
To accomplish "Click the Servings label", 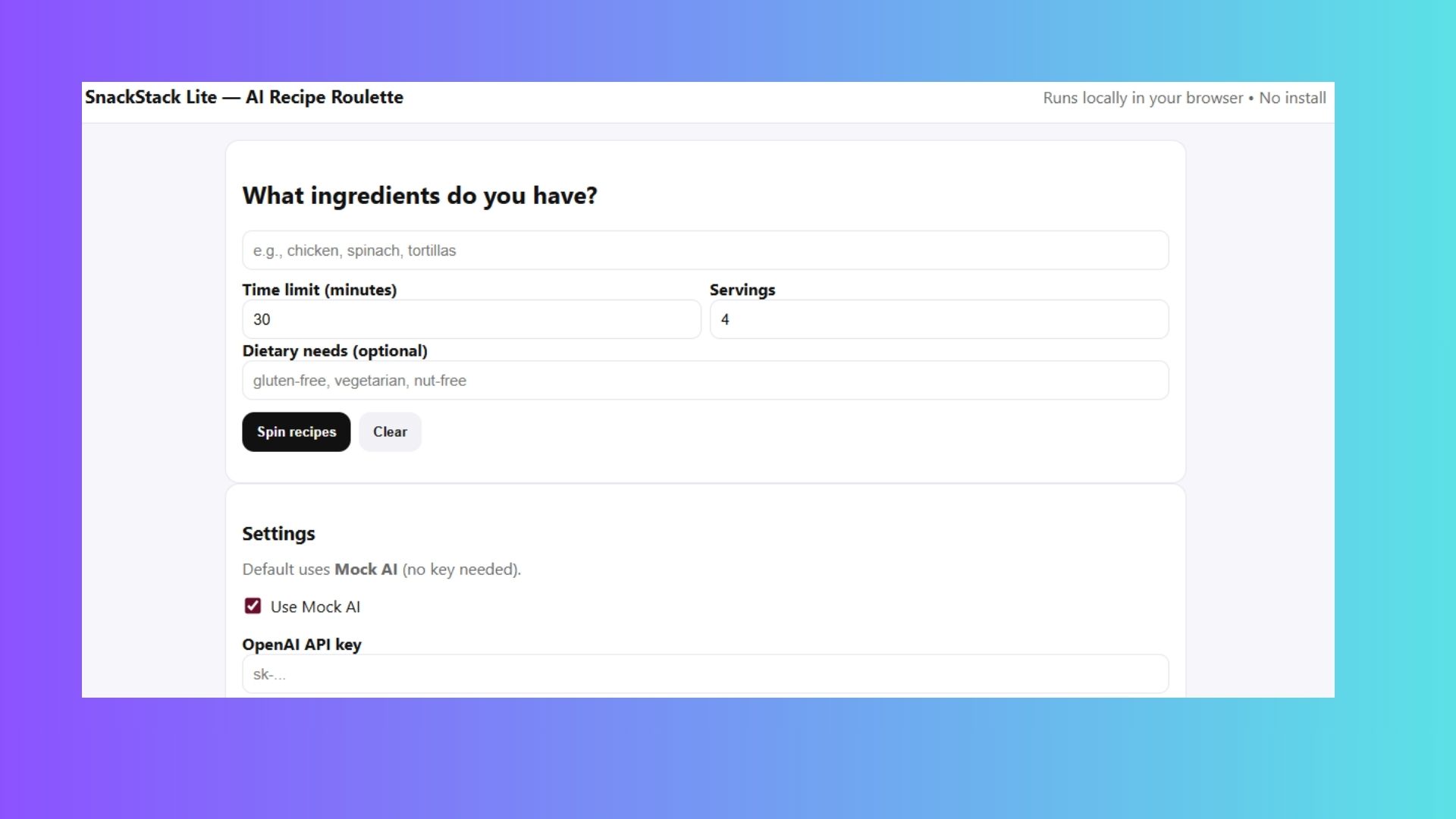I will pos(742,290).
